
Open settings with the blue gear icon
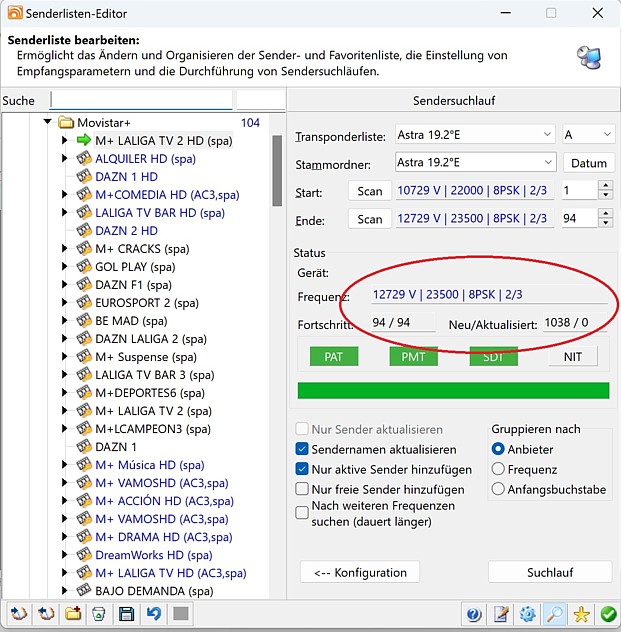[528, 614]
